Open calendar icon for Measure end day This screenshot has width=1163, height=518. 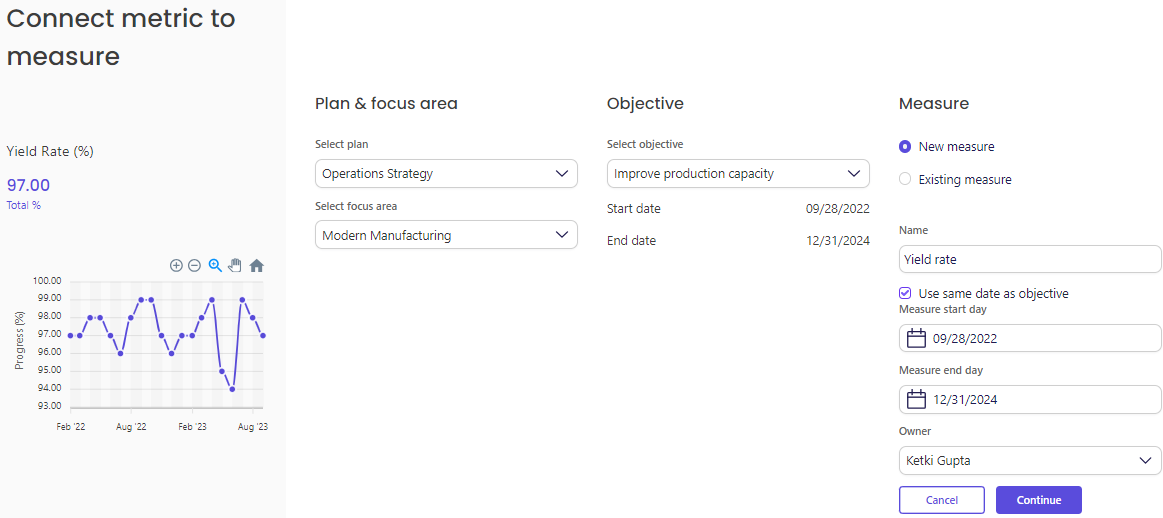(x=915, y=400)
